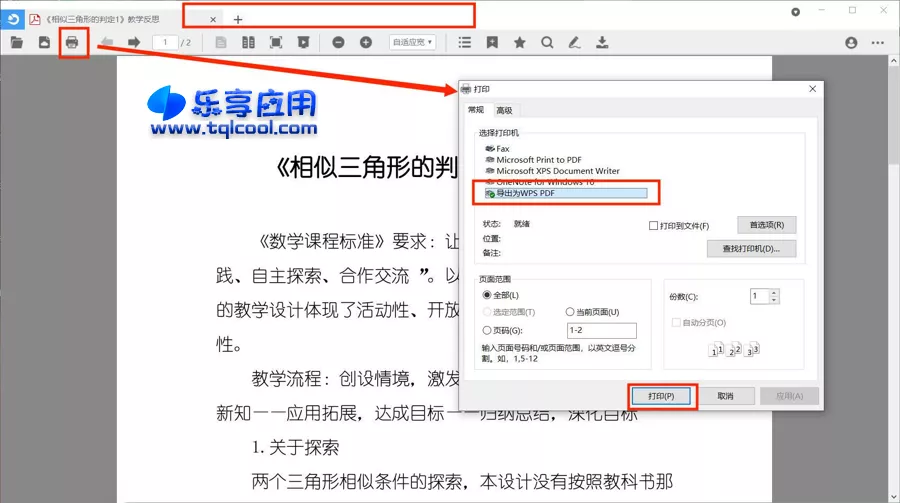Close the document tab
This screenshot has width=900, height=503.
point(213,20)
